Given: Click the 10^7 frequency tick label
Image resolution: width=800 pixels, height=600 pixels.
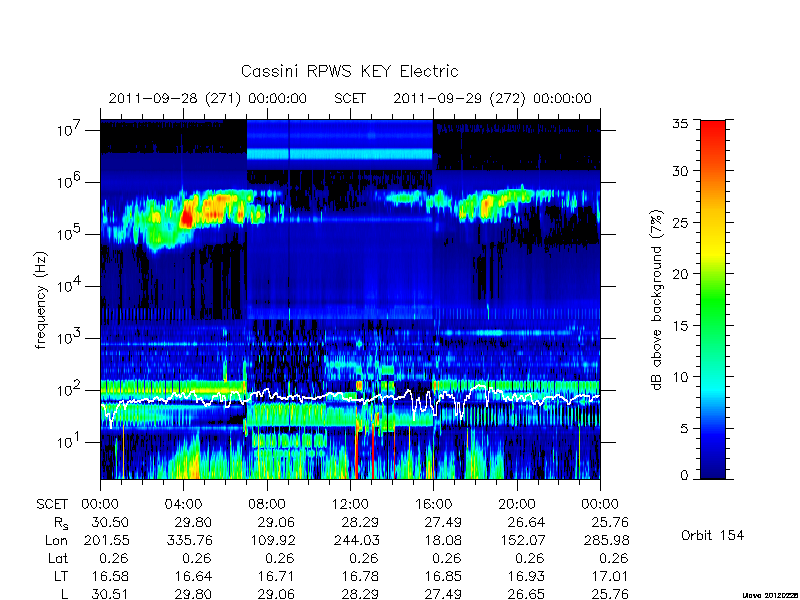Looking at the screenshot, I should tap(70, 130).
